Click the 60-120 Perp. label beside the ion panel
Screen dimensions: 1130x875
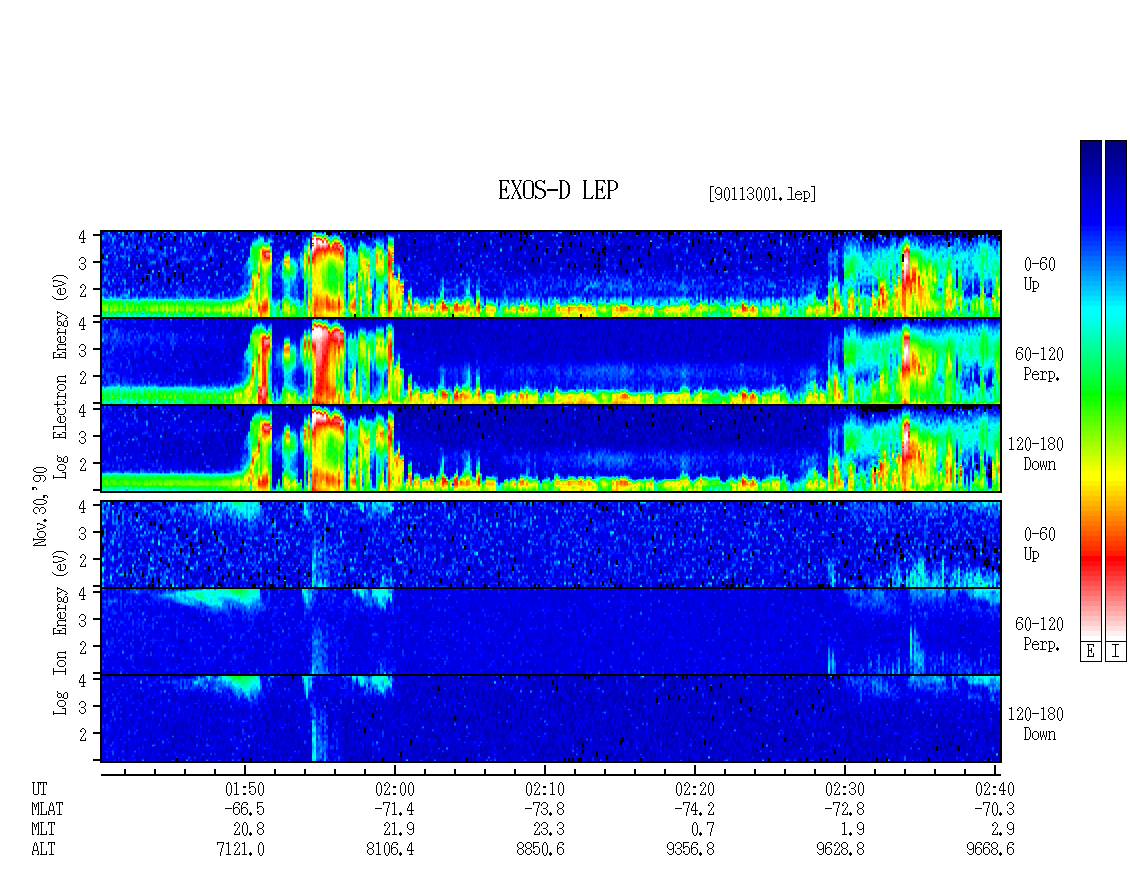[1039, 634]
